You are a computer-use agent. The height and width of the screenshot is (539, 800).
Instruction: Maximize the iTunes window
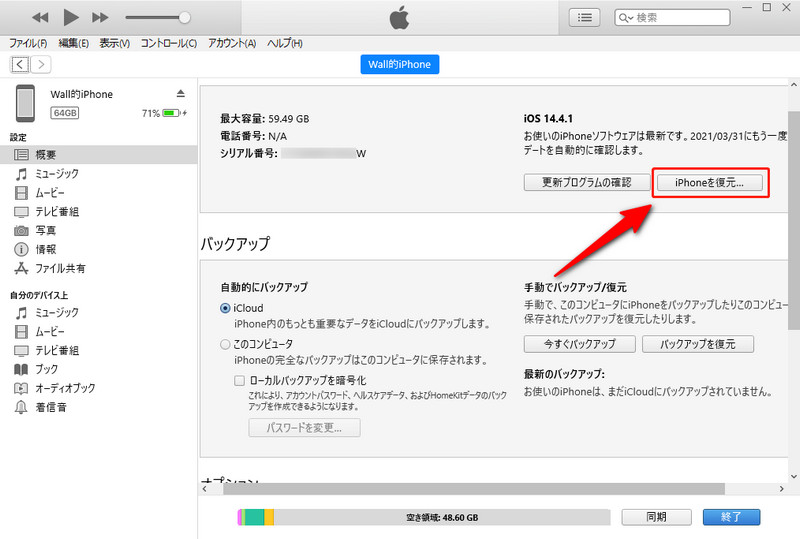(x=766, y=7)
